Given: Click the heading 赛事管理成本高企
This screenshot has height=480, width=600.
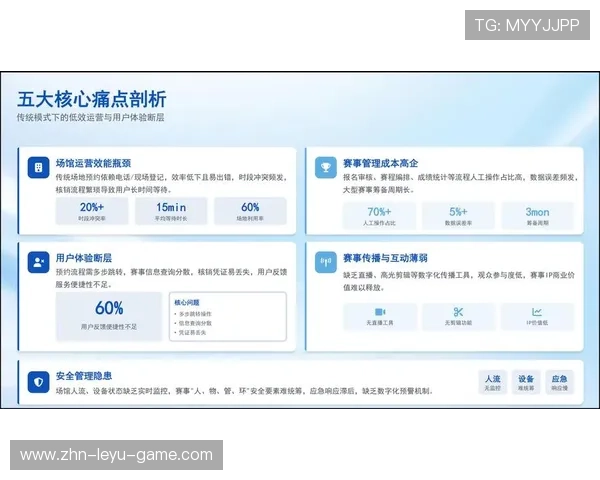Looking at the screenshot, I should tap(380, 163).
